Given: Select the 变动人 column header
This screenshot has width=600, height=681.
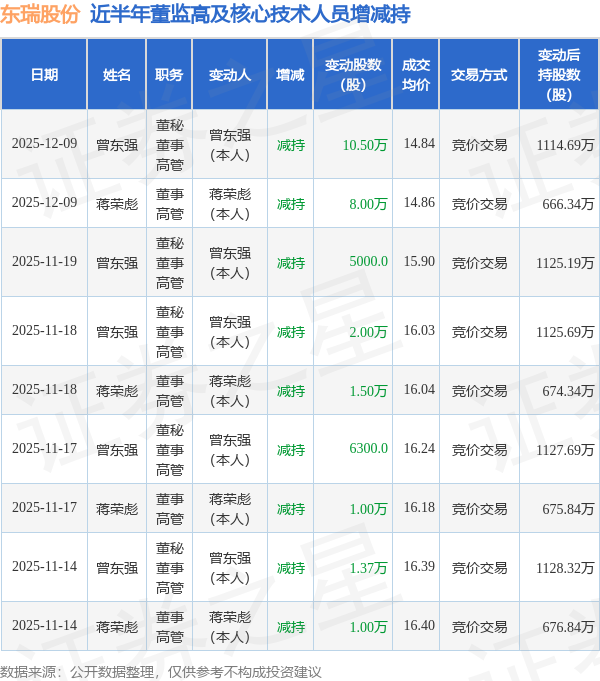Looking at the screenshot, I should click(x=230, y=75).
